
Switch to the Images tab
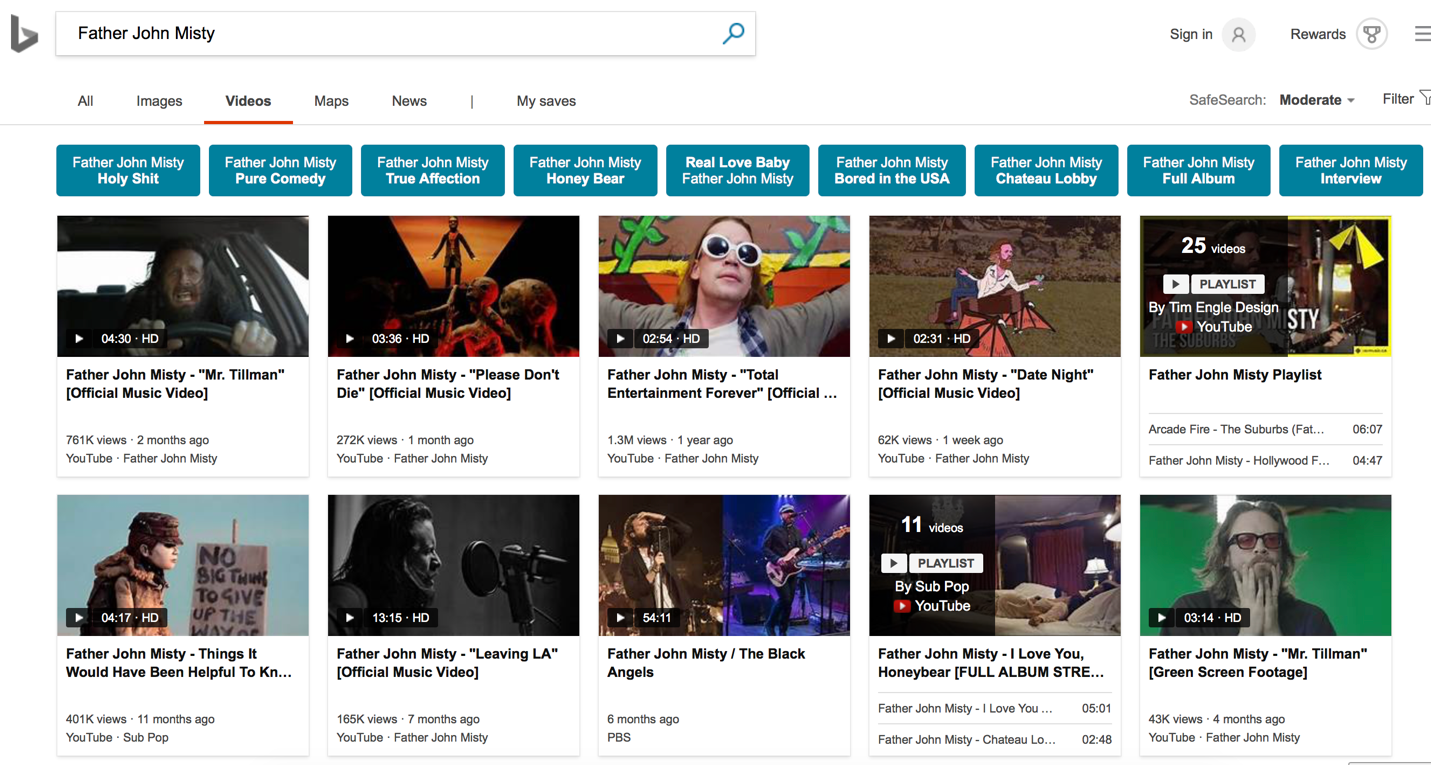[x=159, y=101]
